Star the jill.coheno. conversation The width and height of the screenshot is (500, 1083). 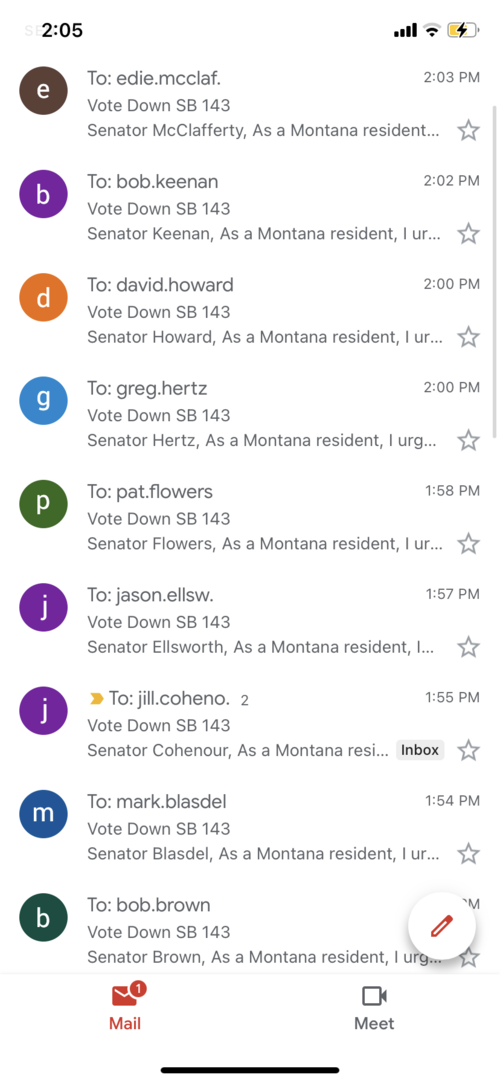(469, 750)
